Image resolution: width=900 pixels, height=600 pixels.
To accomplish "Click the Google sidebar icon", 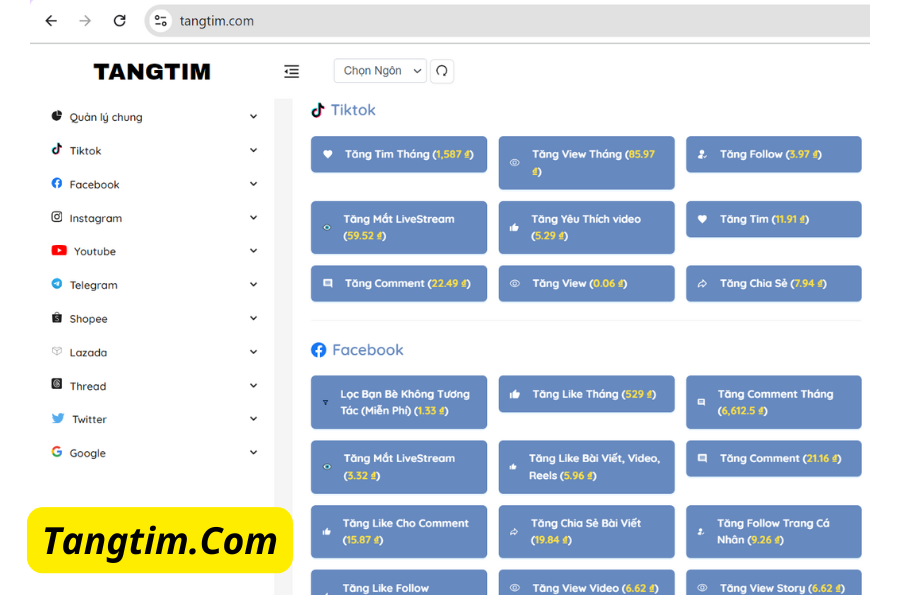I will click(x=57, y=452).
